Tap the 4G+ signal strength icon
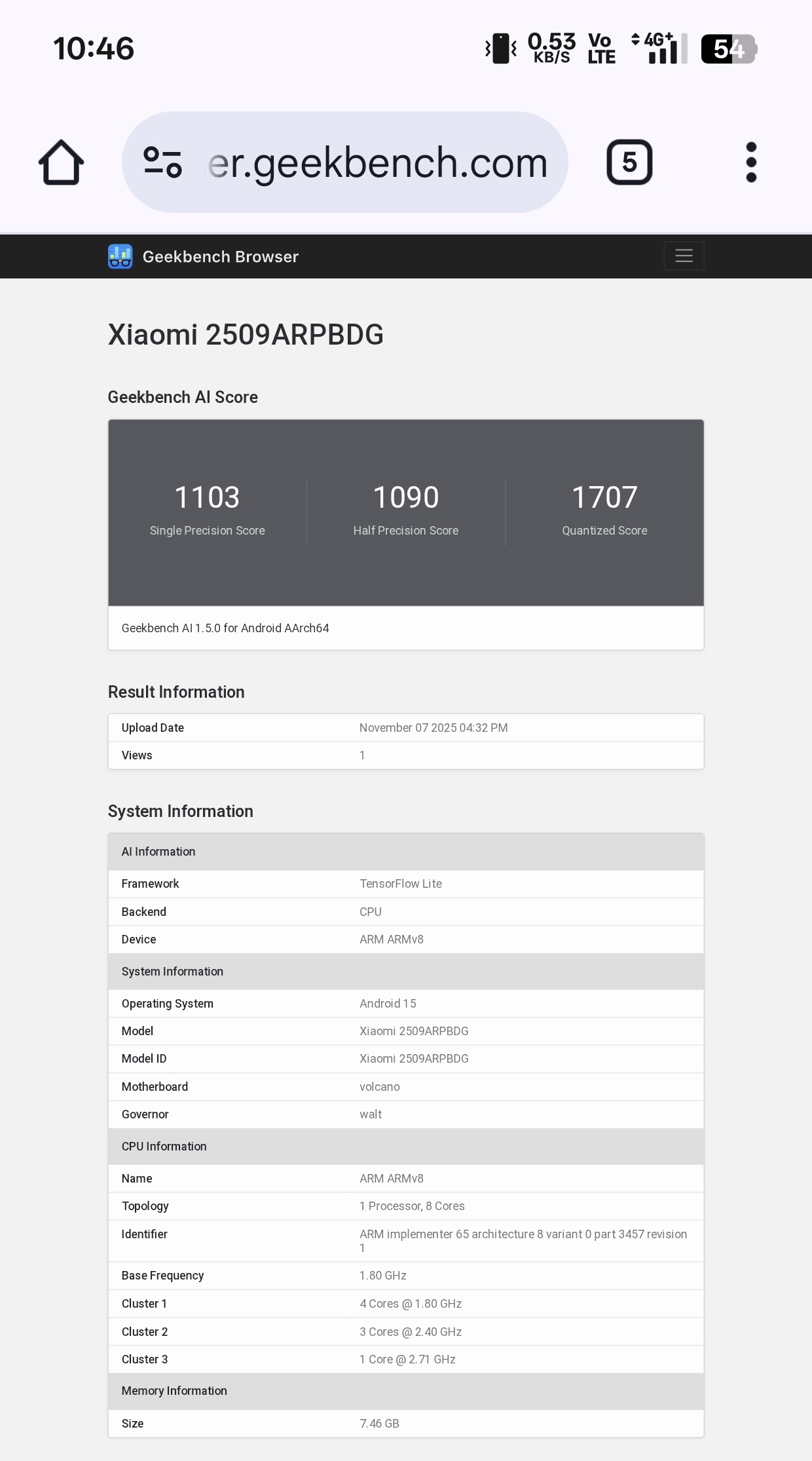The width and height of the screenshot is (812, 1461). [660, 48]
